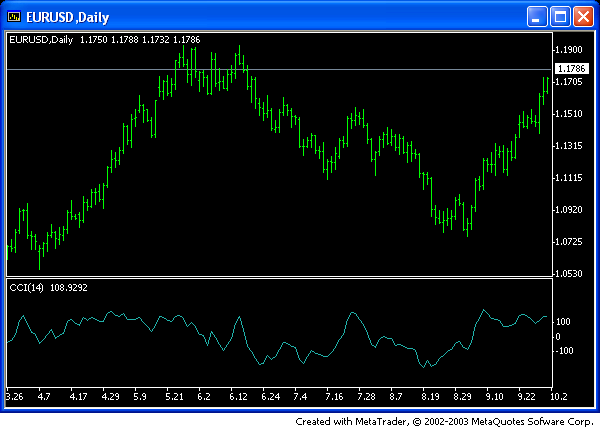Click the CCI(14) indicator label
The height and width of the screenshot is (429, 600).
point(26,287)
